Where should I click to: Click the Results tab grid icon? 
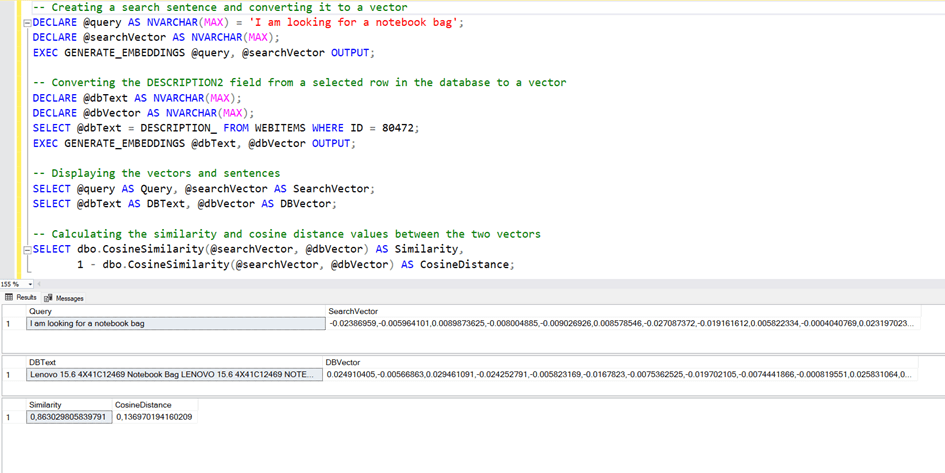point(9,298)
